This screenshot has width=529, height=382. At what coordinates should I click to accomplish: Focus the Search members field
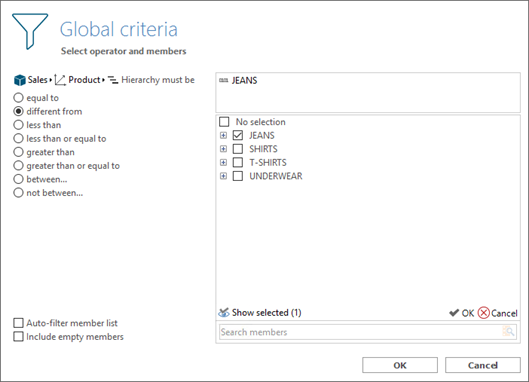coord(360,332)
